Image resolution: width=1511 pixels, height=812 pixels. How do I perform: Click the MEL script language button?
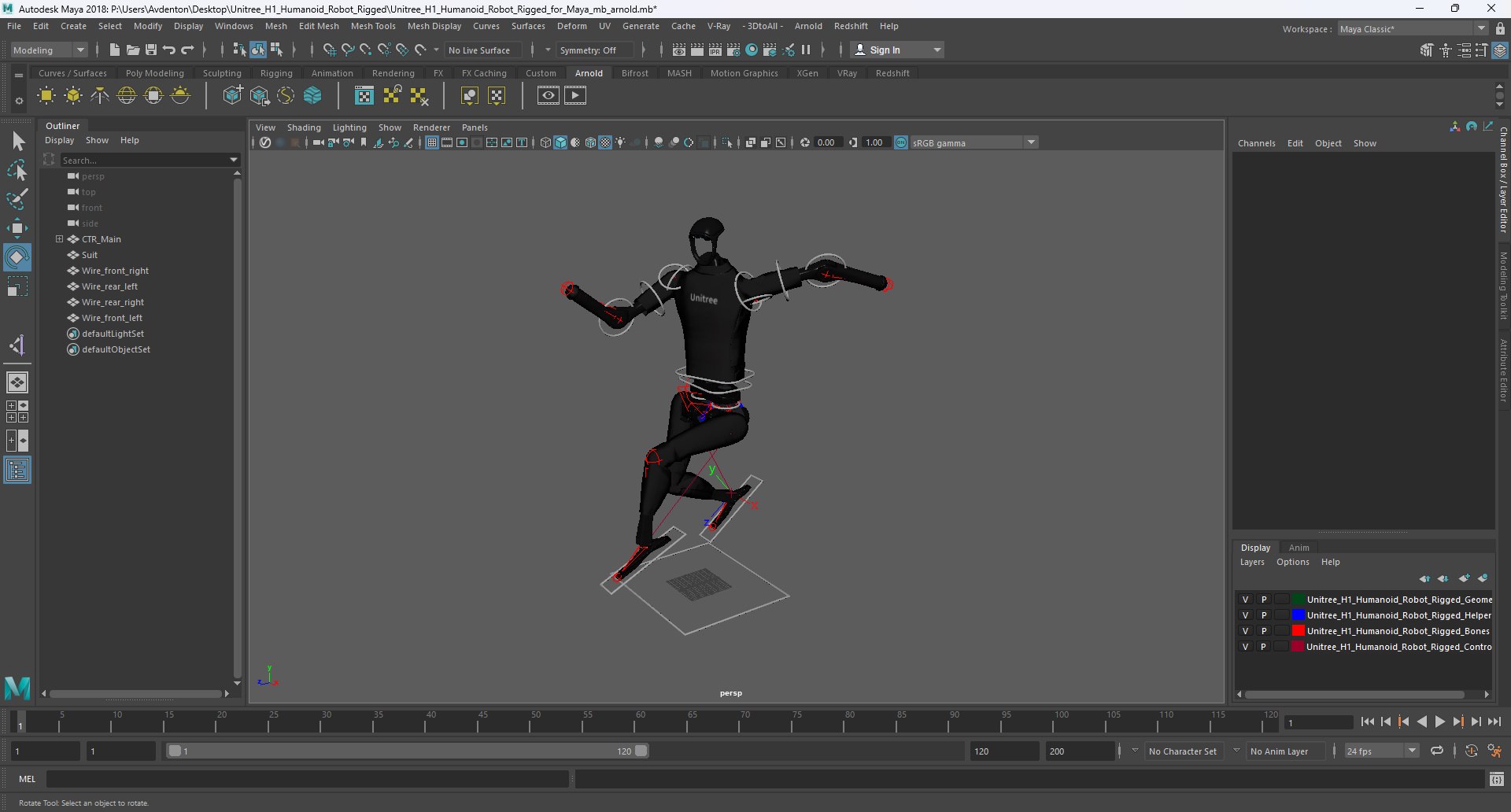pyautogui.click(x=28, y=779)
